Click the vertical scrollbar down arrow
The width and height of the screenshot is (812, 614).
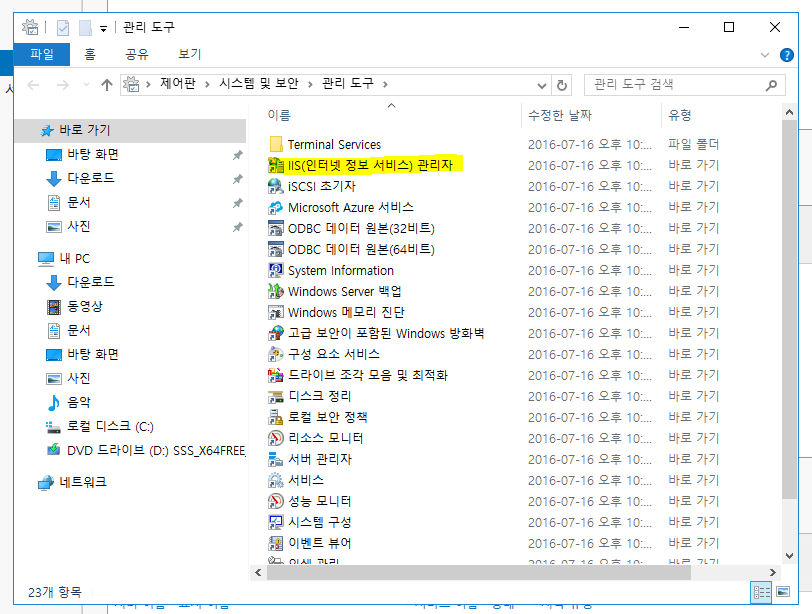(x=789, y=555)
